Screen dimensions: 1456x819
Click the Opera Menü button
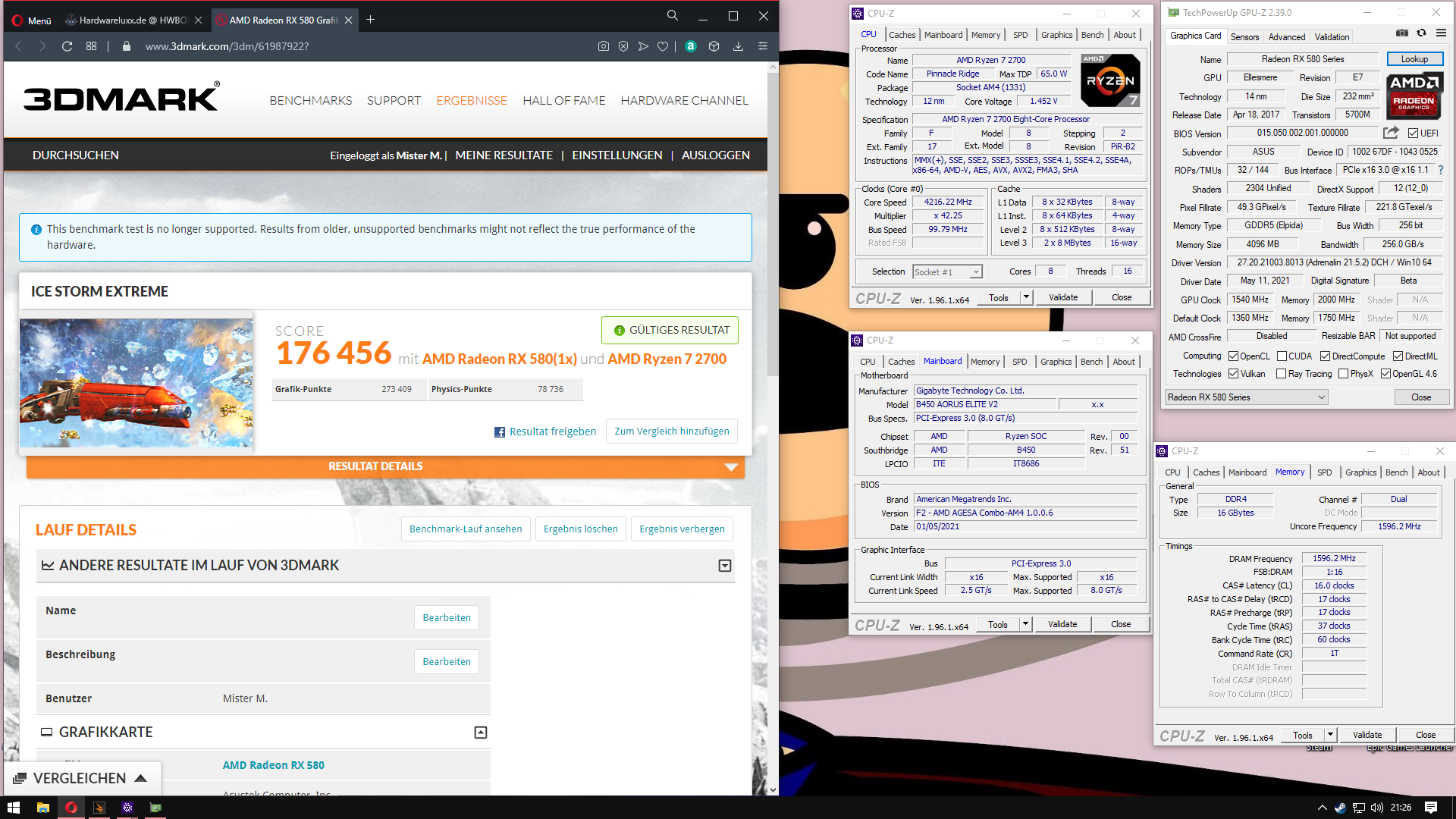pyautogui.click(x=32, y=20)
